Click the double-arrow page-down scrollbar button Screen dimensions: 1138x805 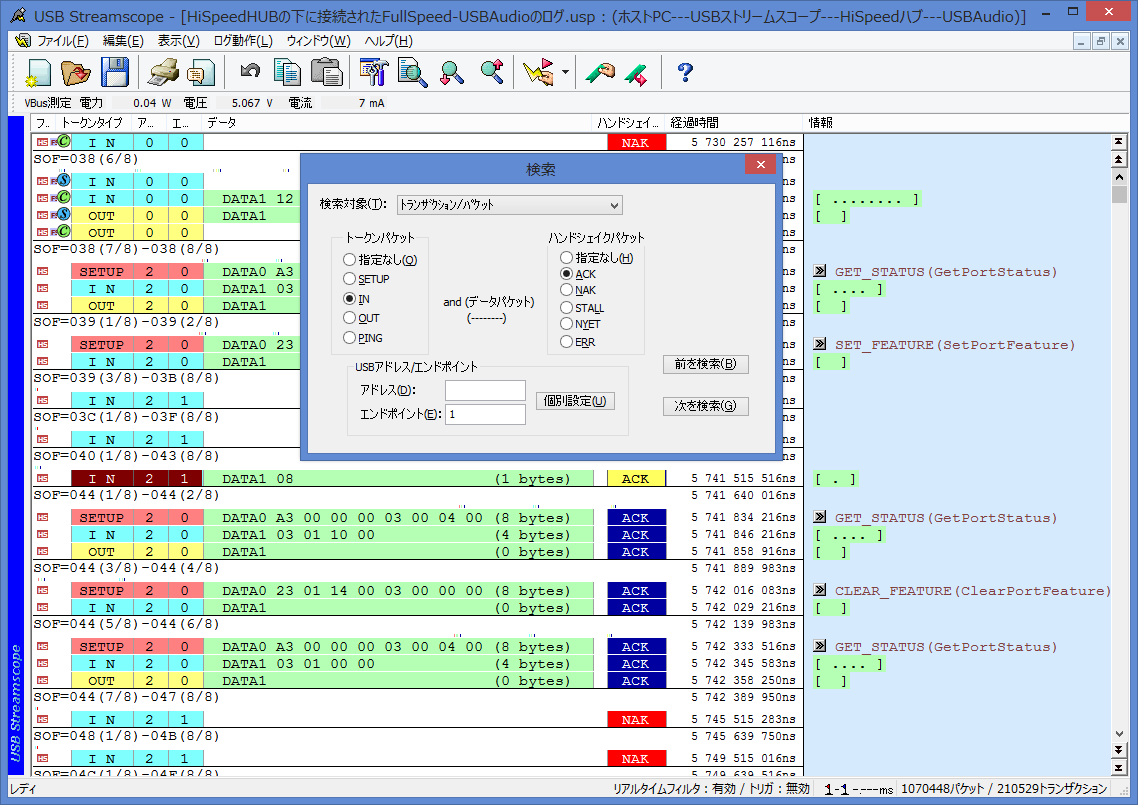pos(1118,750)
